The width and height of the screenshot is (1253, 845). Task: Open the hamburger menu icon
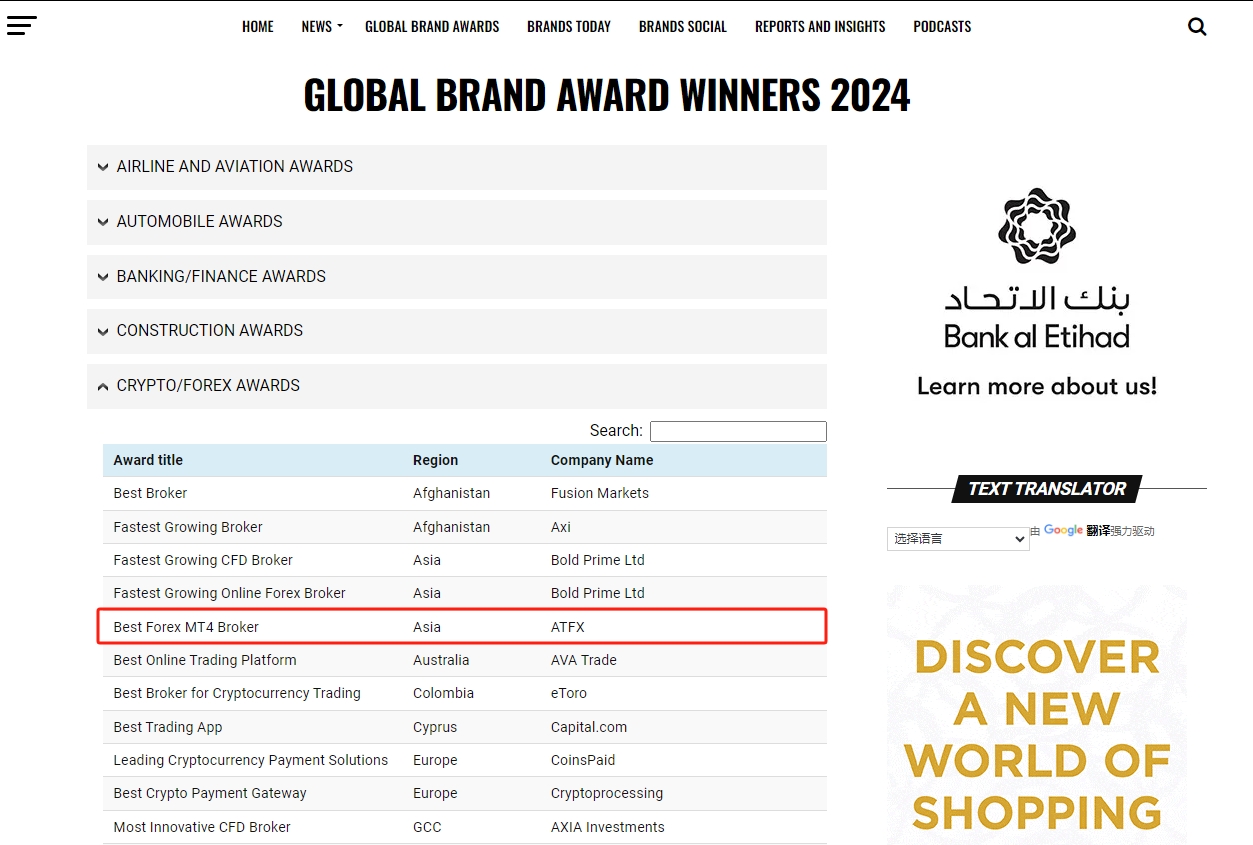(21, 26)
